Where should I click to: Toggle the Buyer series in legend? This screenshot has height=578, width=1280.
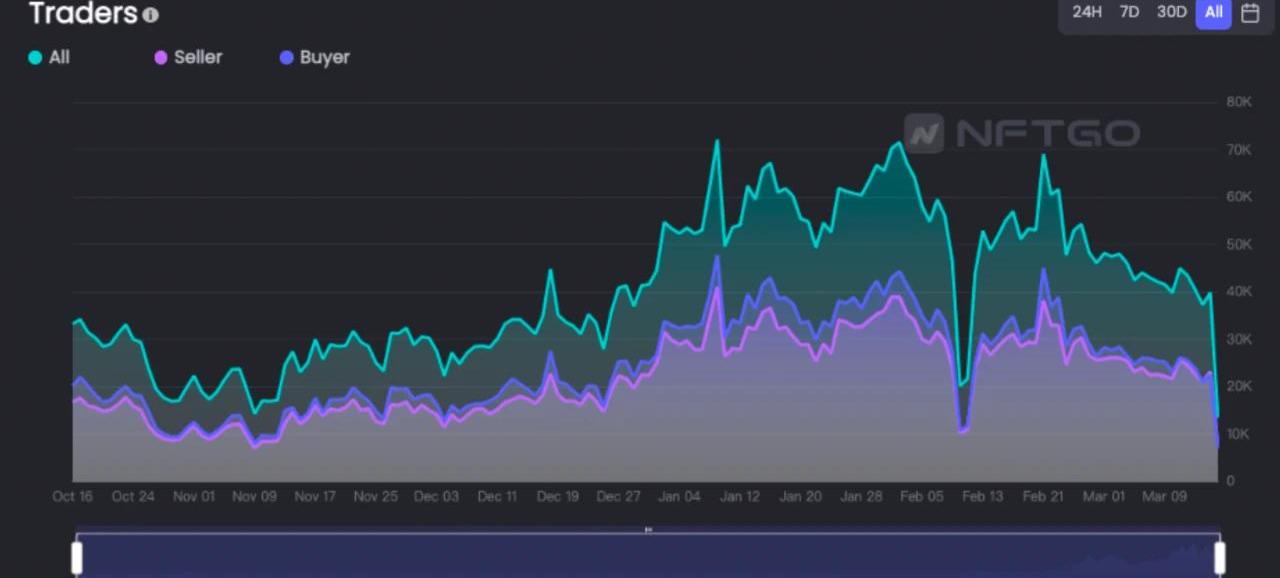click(x=315, y=58)
